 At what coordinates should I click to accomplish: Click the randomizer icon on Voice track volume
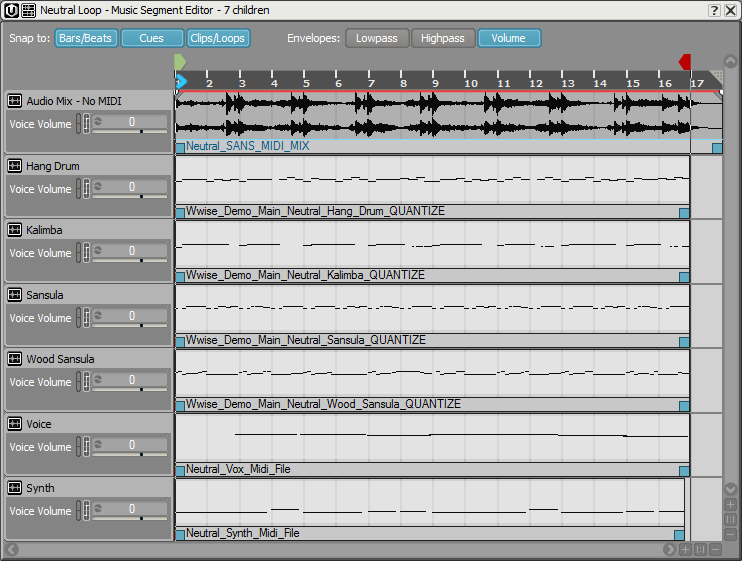(98, 444)
